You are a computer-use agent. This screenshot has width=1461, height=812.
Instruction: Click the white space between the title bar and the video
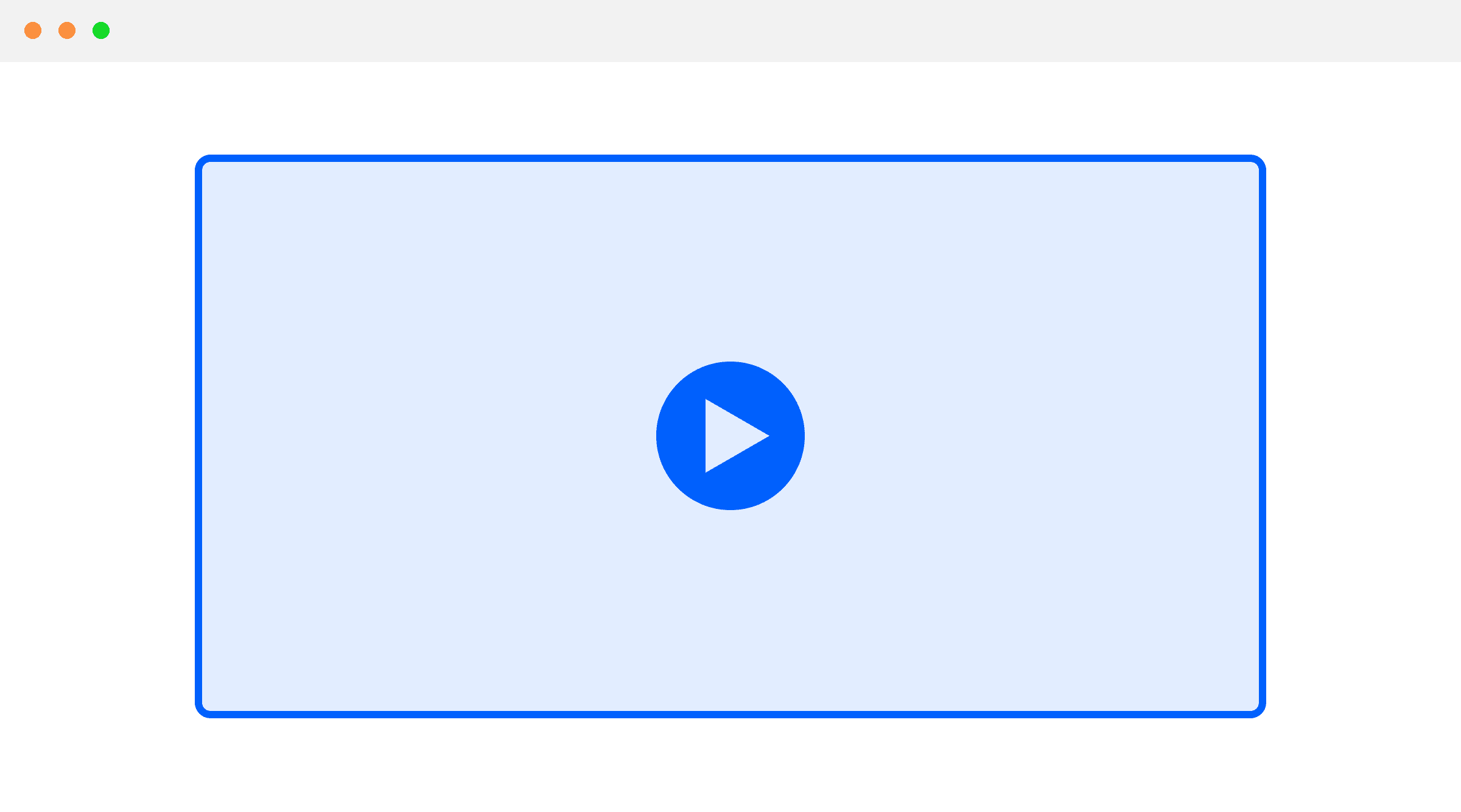tap(730, 108)
